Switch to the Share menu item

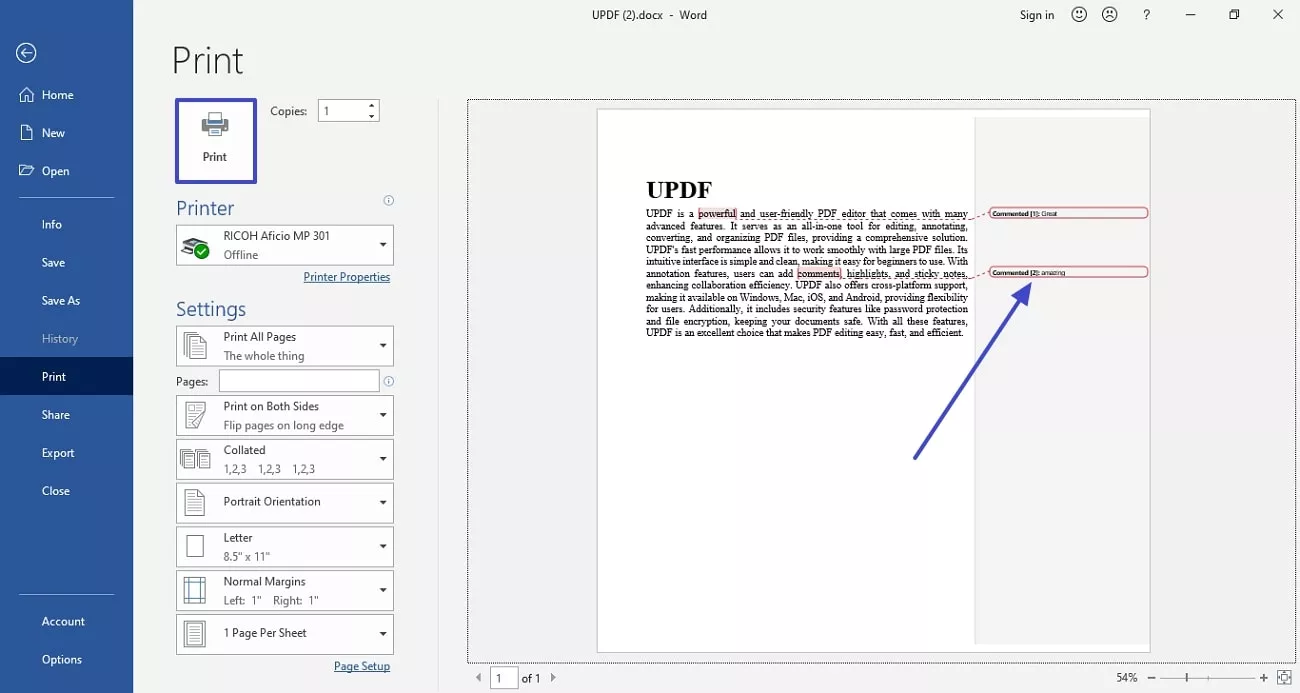coord(55,414)
